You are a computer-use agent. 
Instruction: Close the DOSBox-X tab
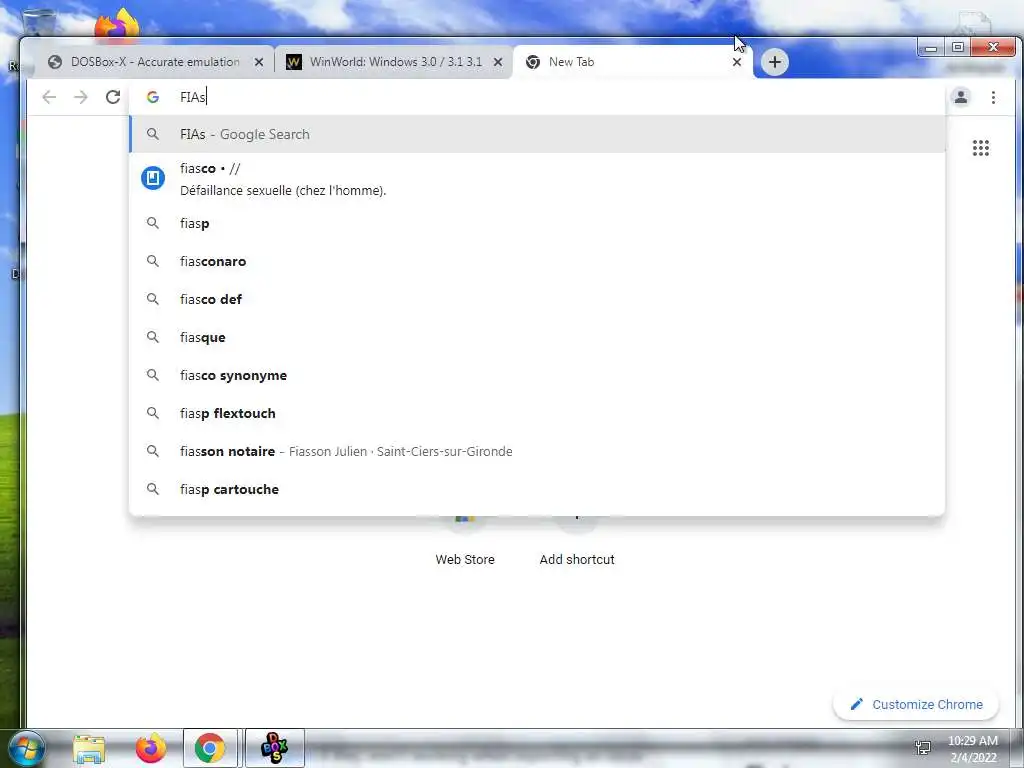click(x=259, y=62)
